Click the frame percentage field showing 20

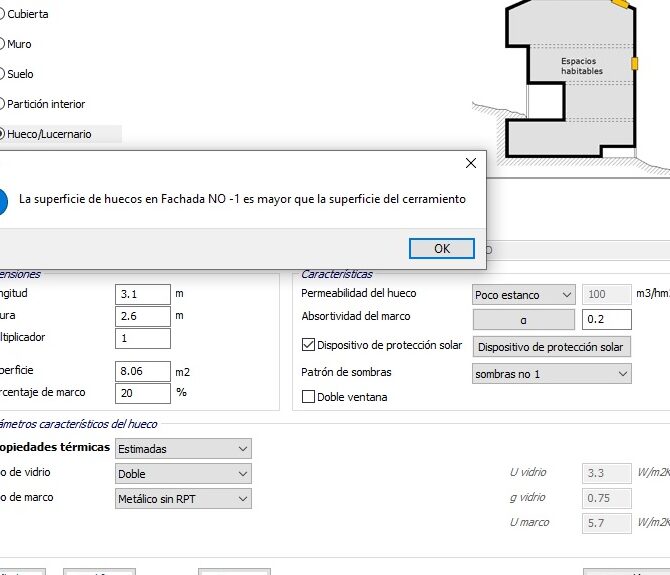click(143, 393)
